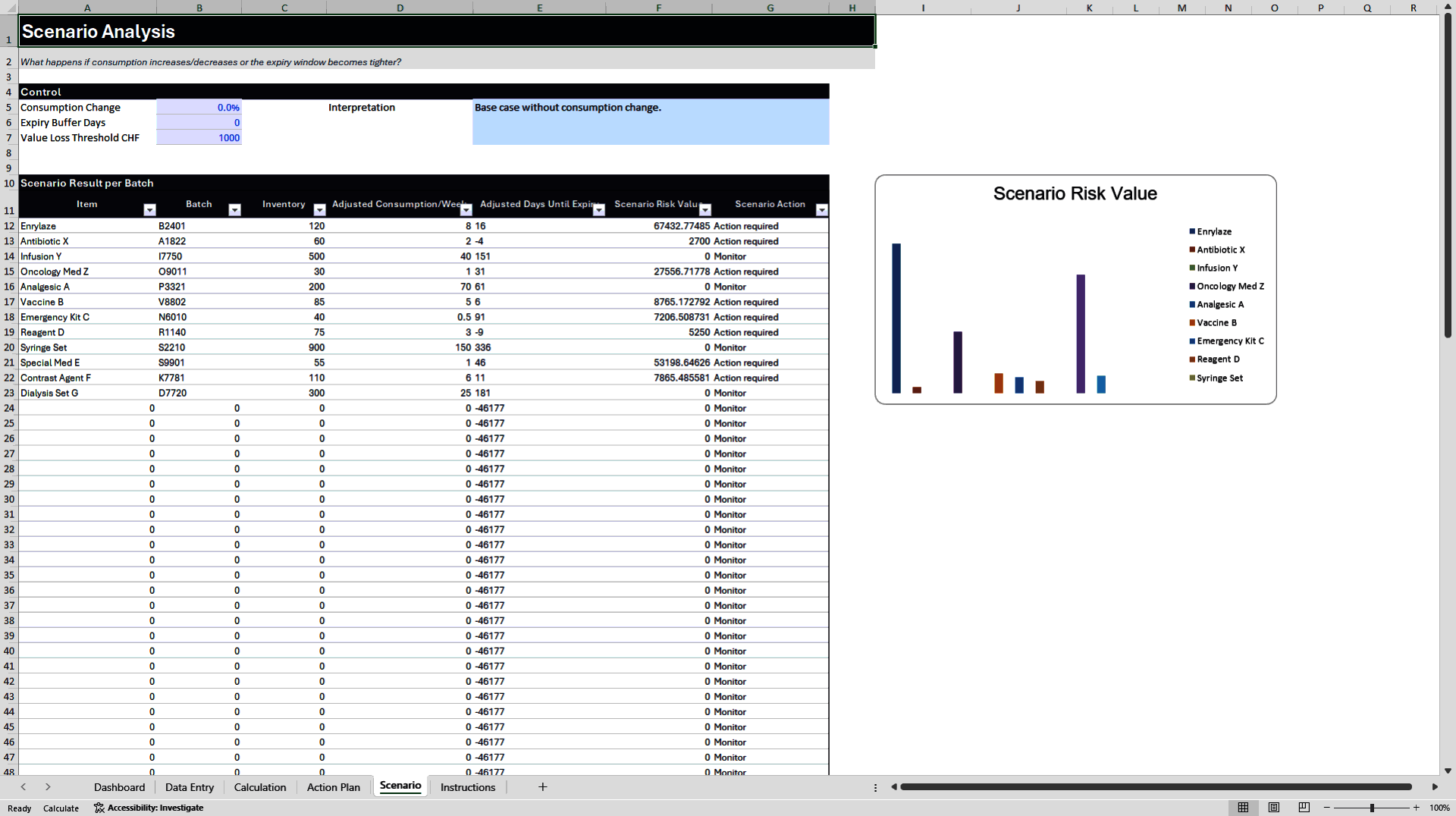Switch to Normal view icon
The image size is (1456, 816).
[1243, 808]
